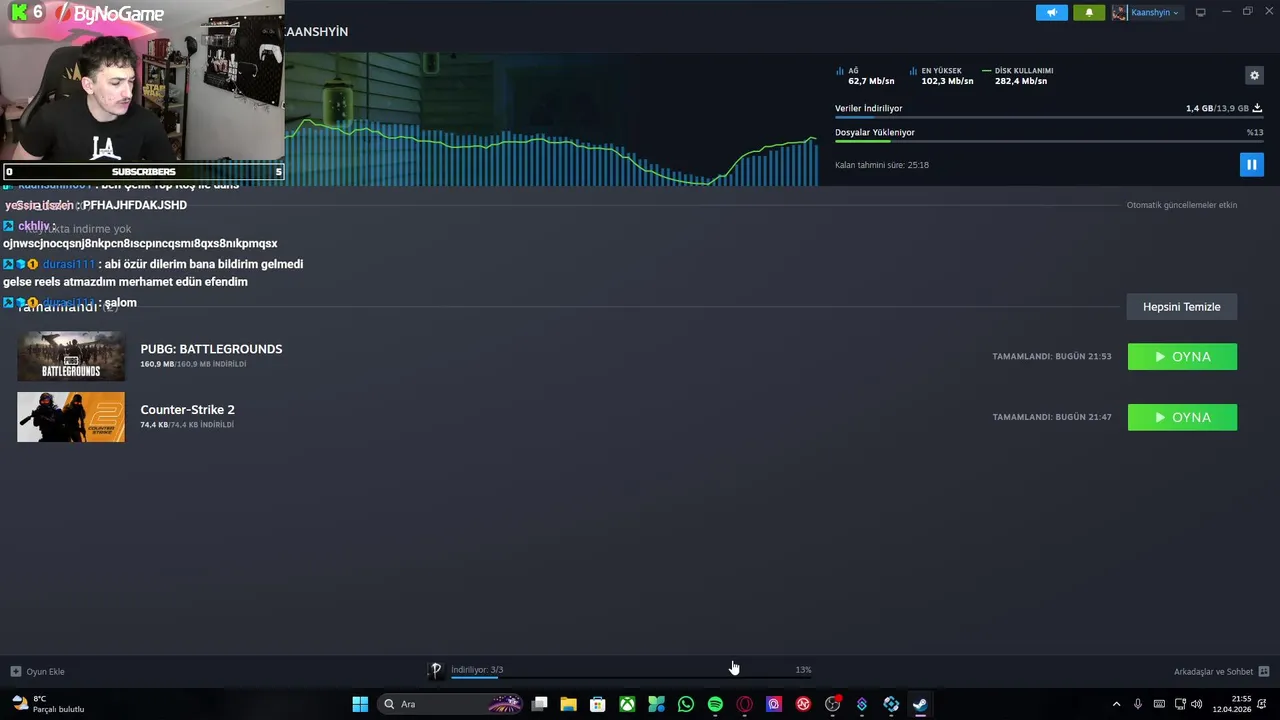Viewport: 1280px width, 720px height.
Task: Click the friends chat grid icon
Action: 1264,671
